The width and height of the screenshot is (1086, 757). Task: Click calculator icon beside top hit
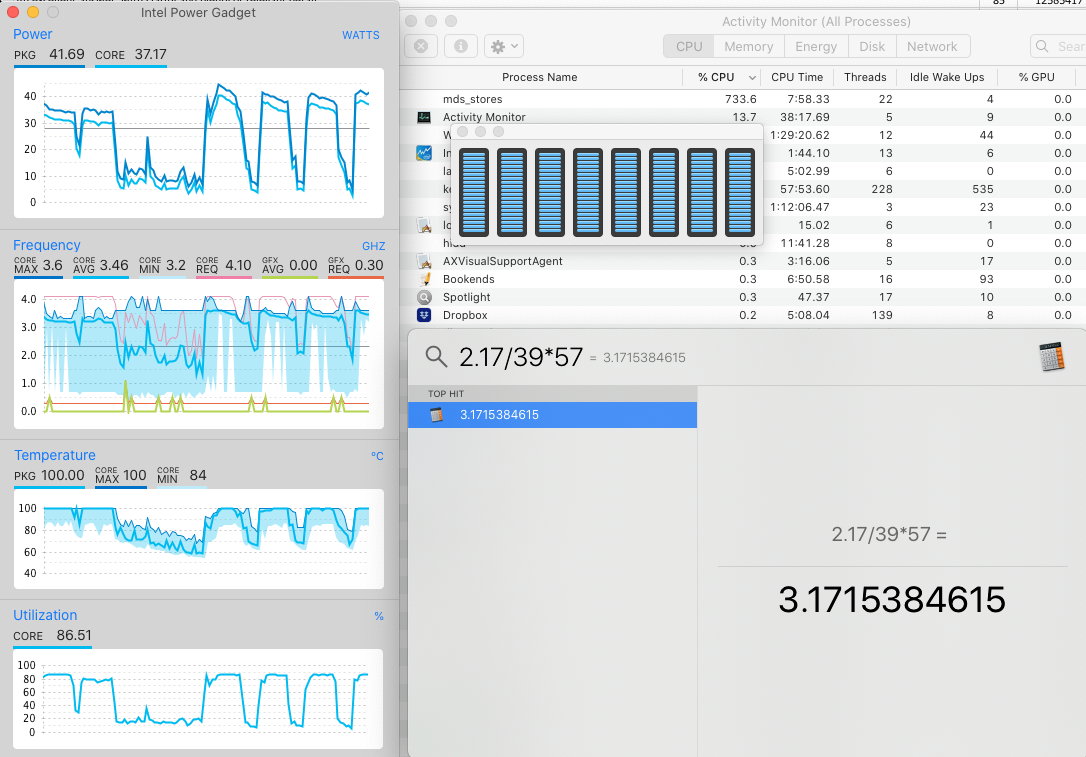coord(436,415)
